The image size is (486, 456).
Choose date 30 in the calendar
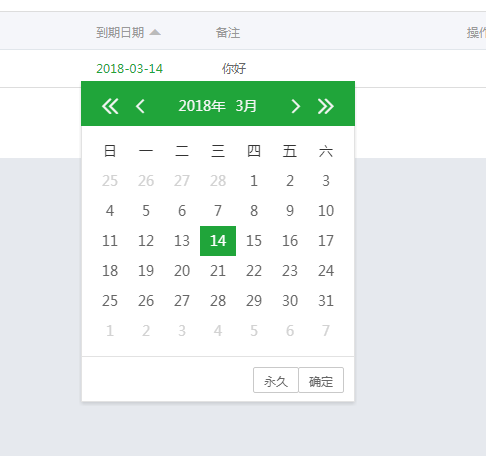tap(290, 301)
